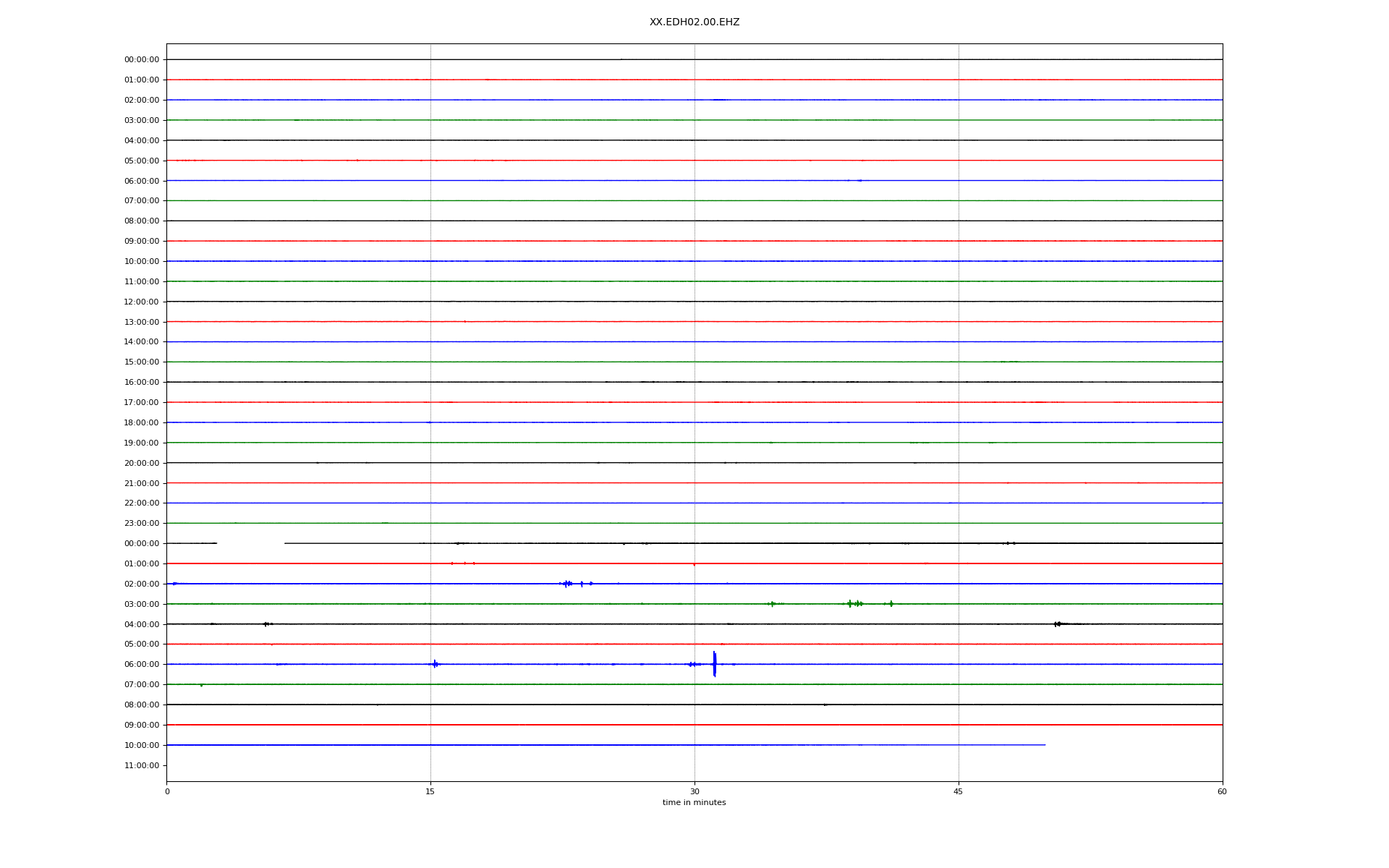Click the right end of the last blue trace
Image resolution: width=1389 pixels, height=868 pixels.
[1044, 745]
